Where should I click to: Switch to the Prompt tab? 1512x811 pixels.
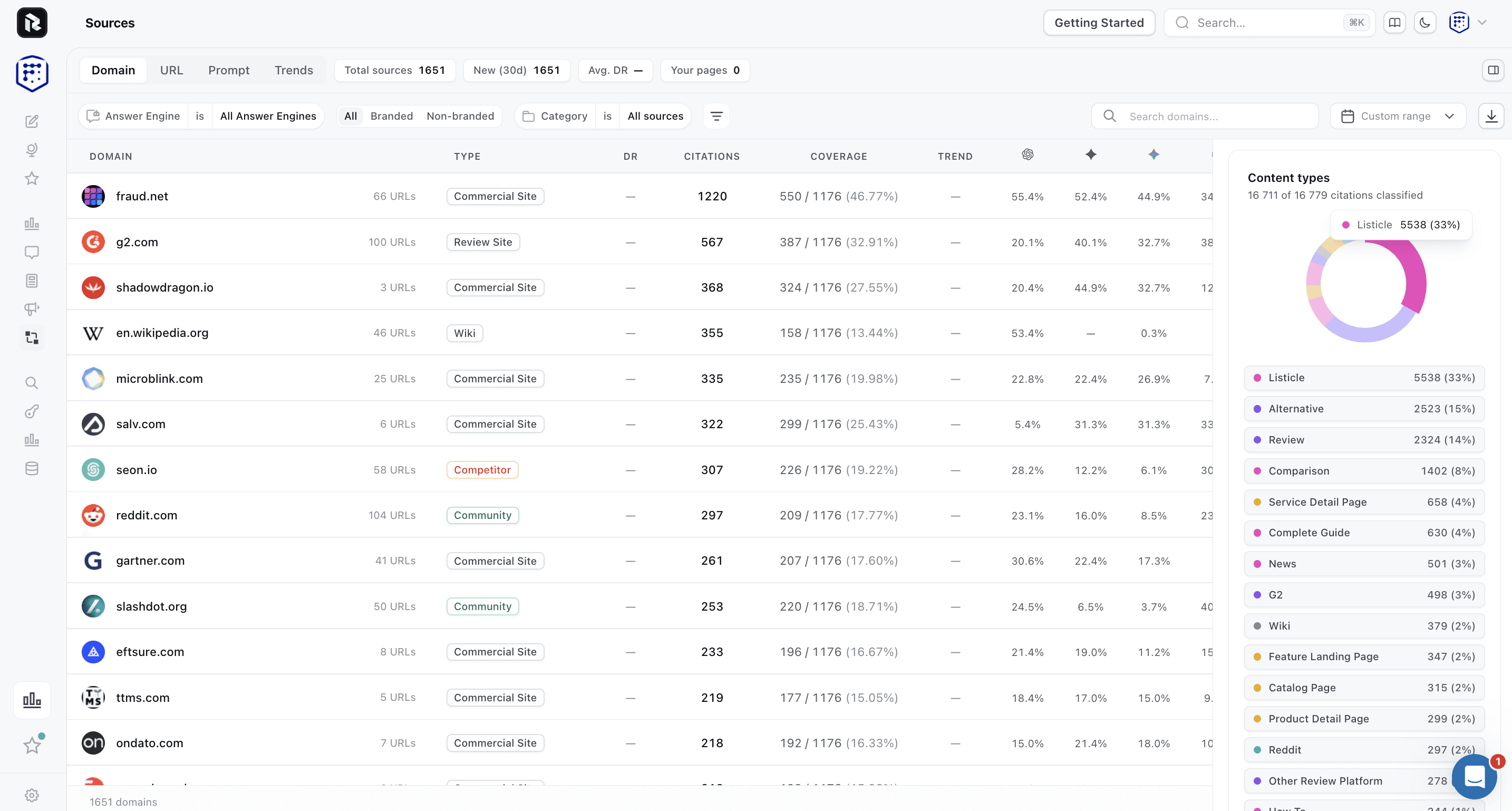tap(229, 71)
